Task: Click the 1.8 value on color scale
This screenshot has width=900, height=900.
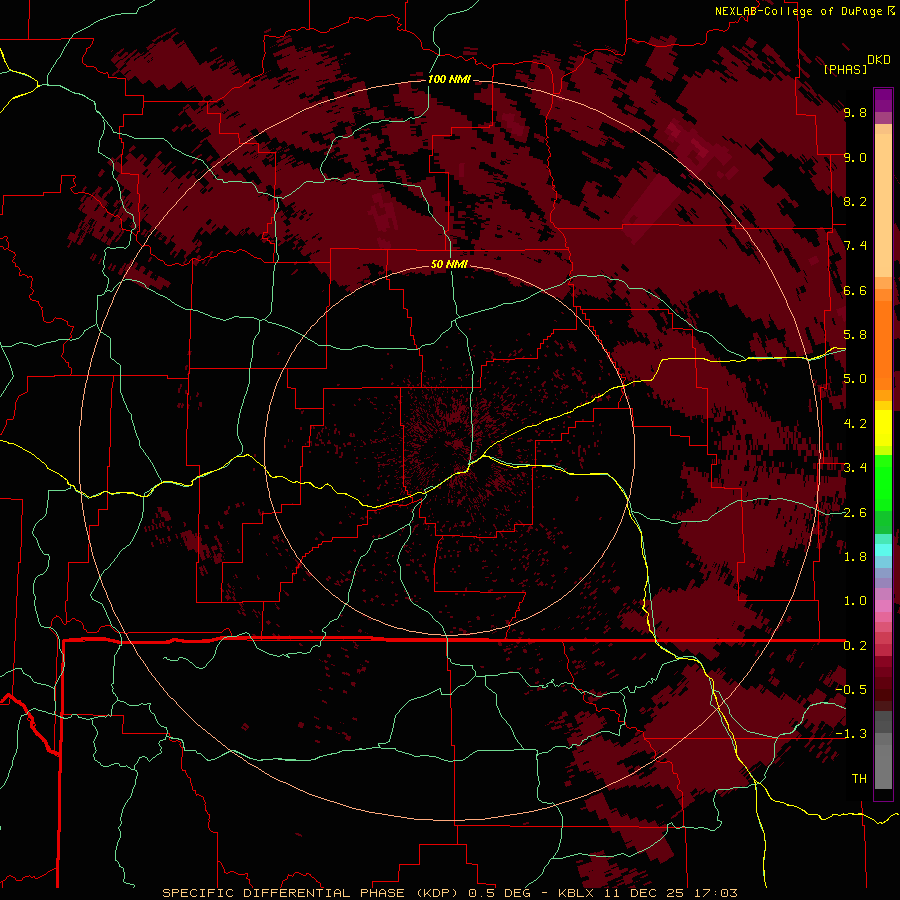Action: pos(855,557)
